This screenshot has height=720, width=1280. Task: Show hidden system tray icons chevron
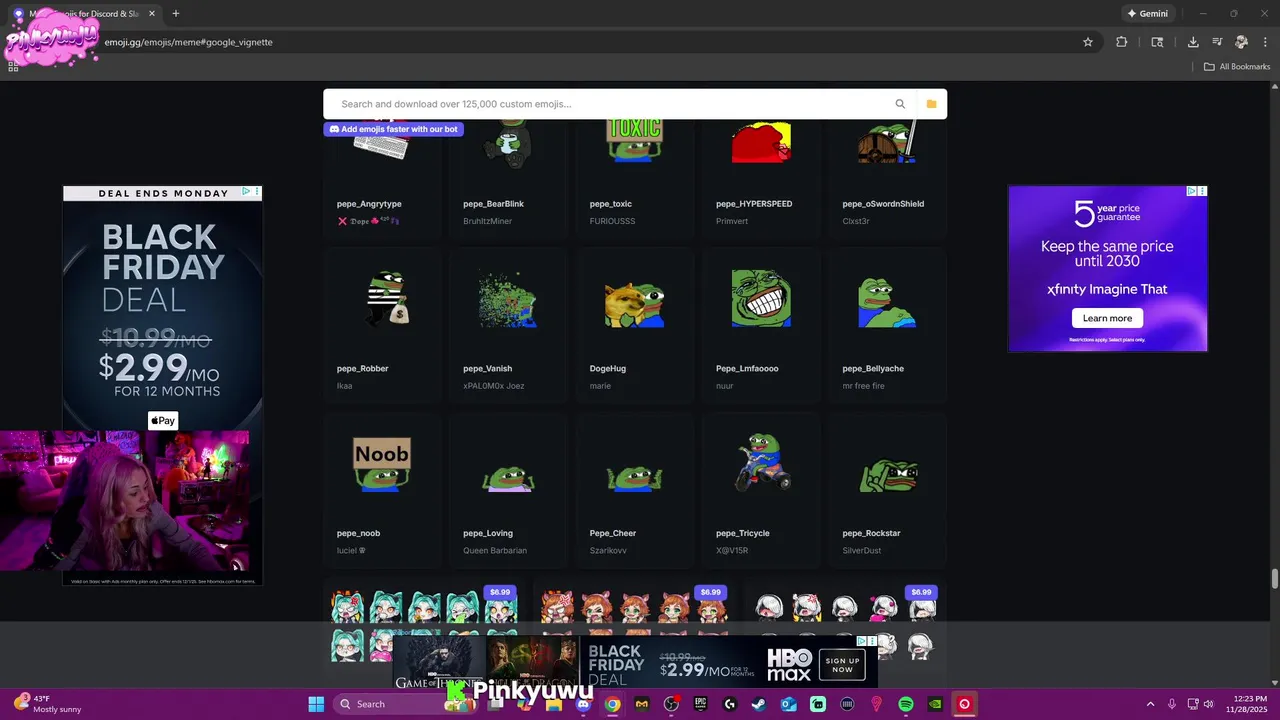click(1152, 704)
